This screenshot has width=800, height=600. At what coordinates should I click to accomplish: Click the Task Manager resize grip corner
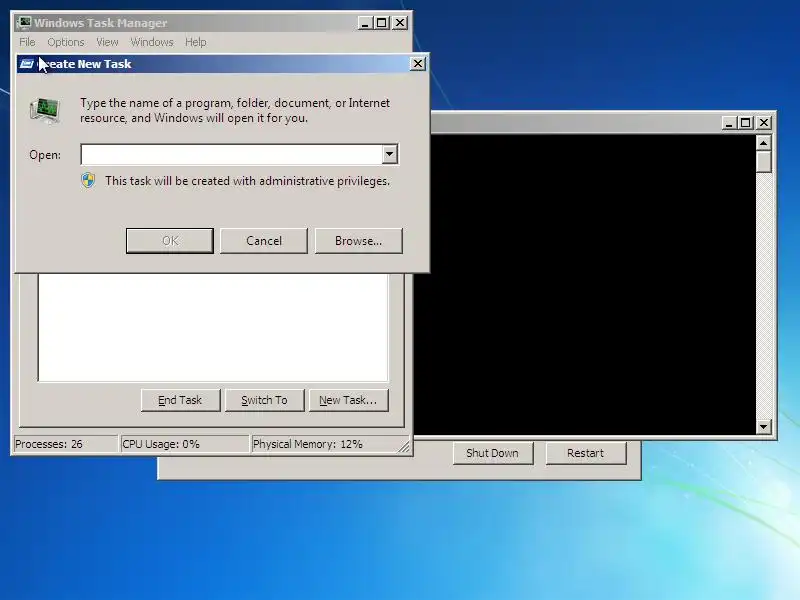[404, 446]
